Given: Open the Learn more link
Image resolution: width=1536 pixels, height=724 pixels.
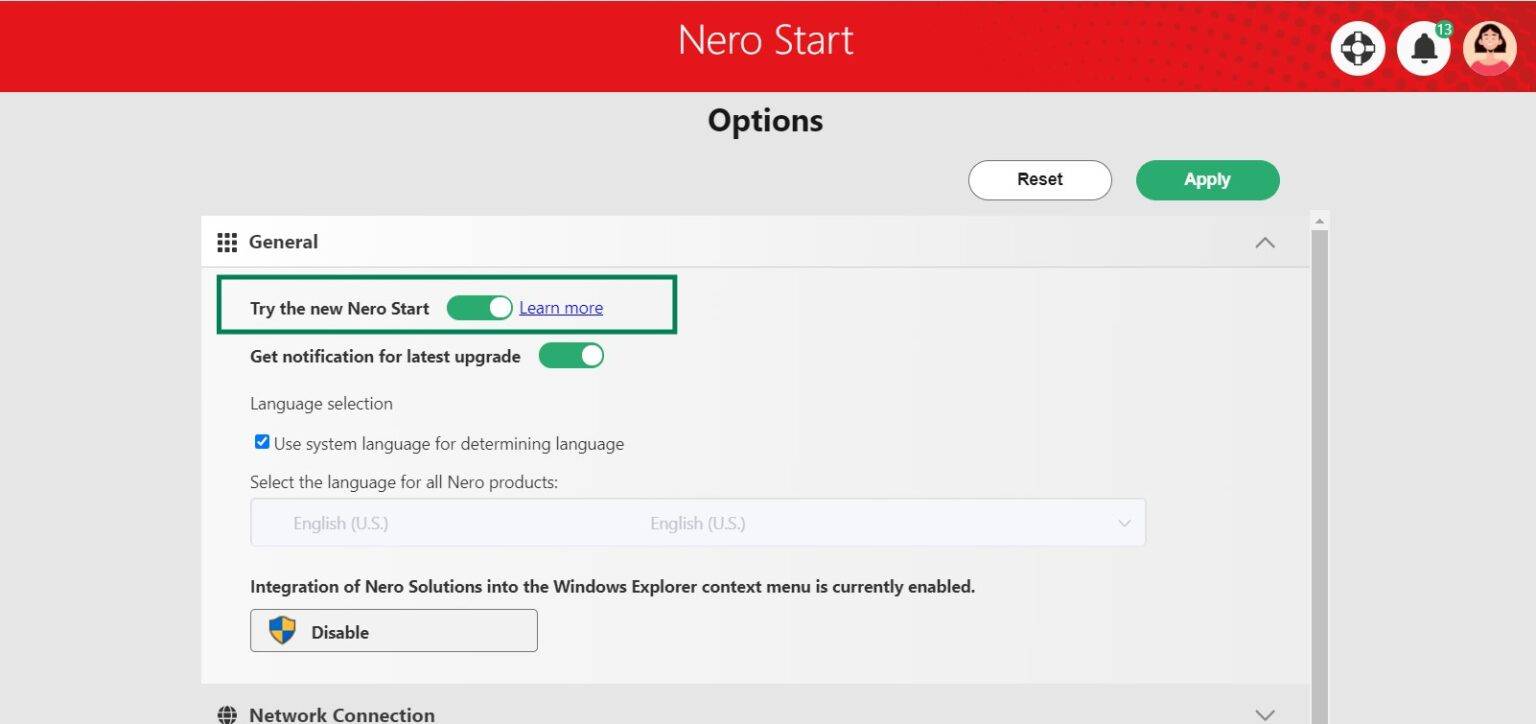Looking at the screenshot, I should pos(560,308).
